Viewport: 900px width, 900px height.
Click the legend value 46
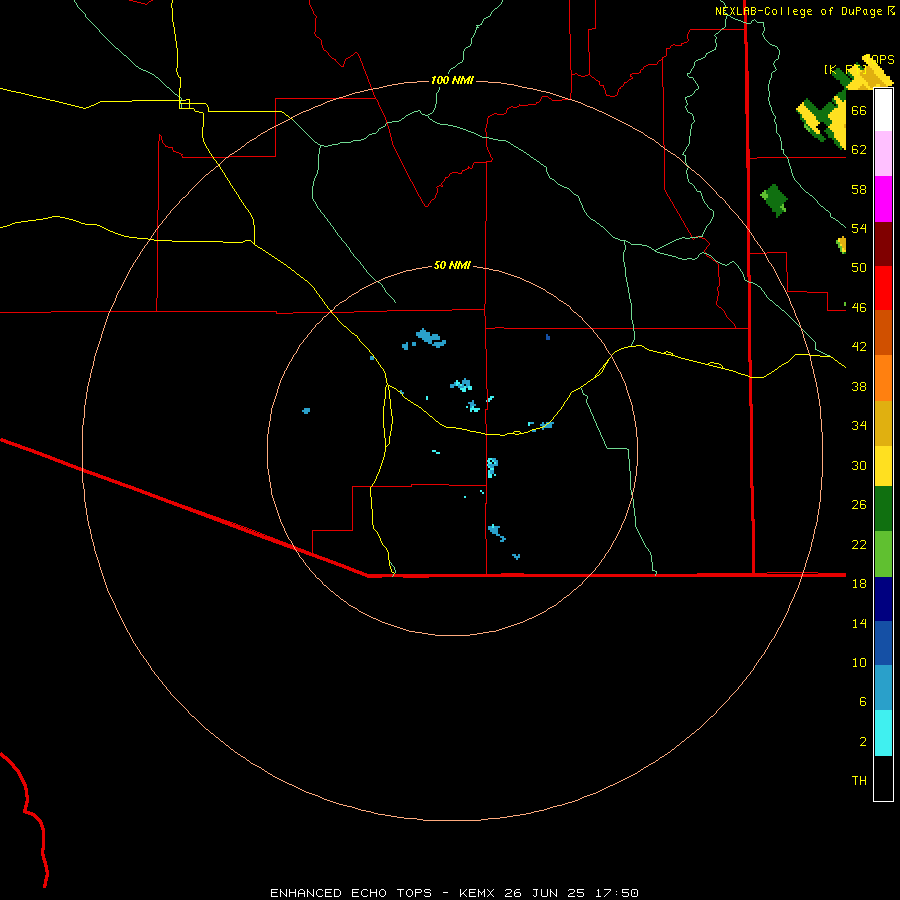[x=859, y=308]
